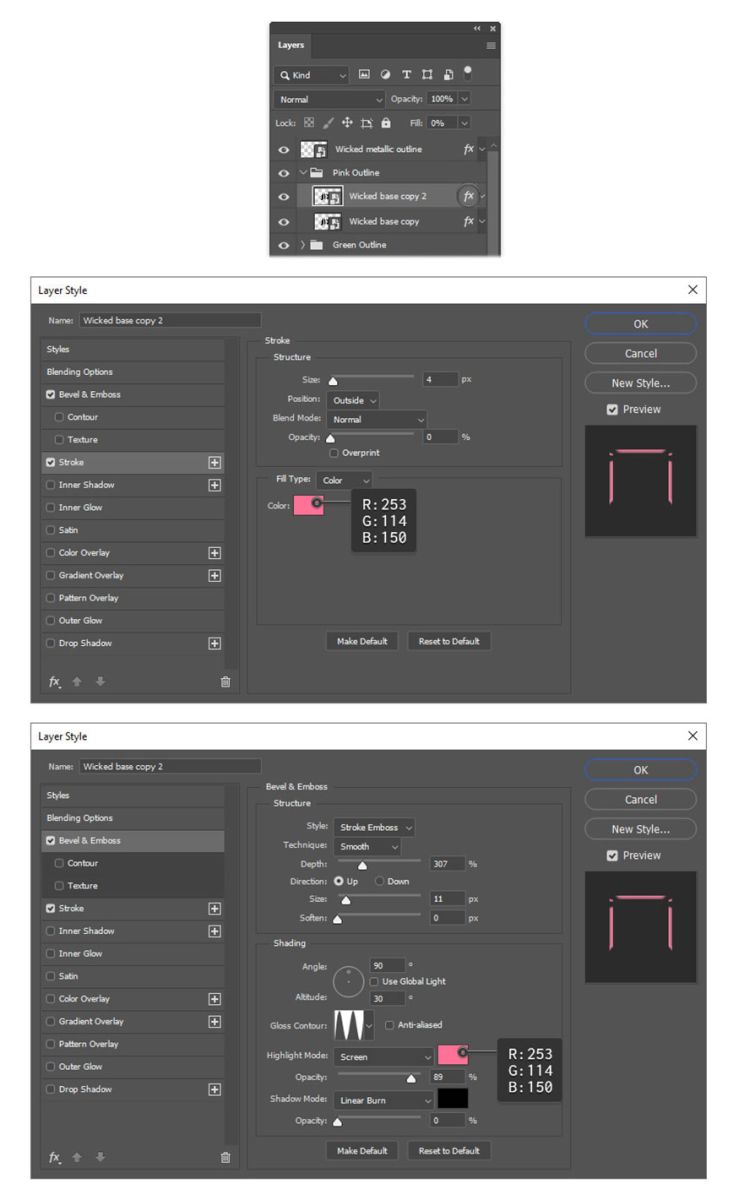Check the Anti-aliased option
739x1200 pixels.
[389, 1025]
